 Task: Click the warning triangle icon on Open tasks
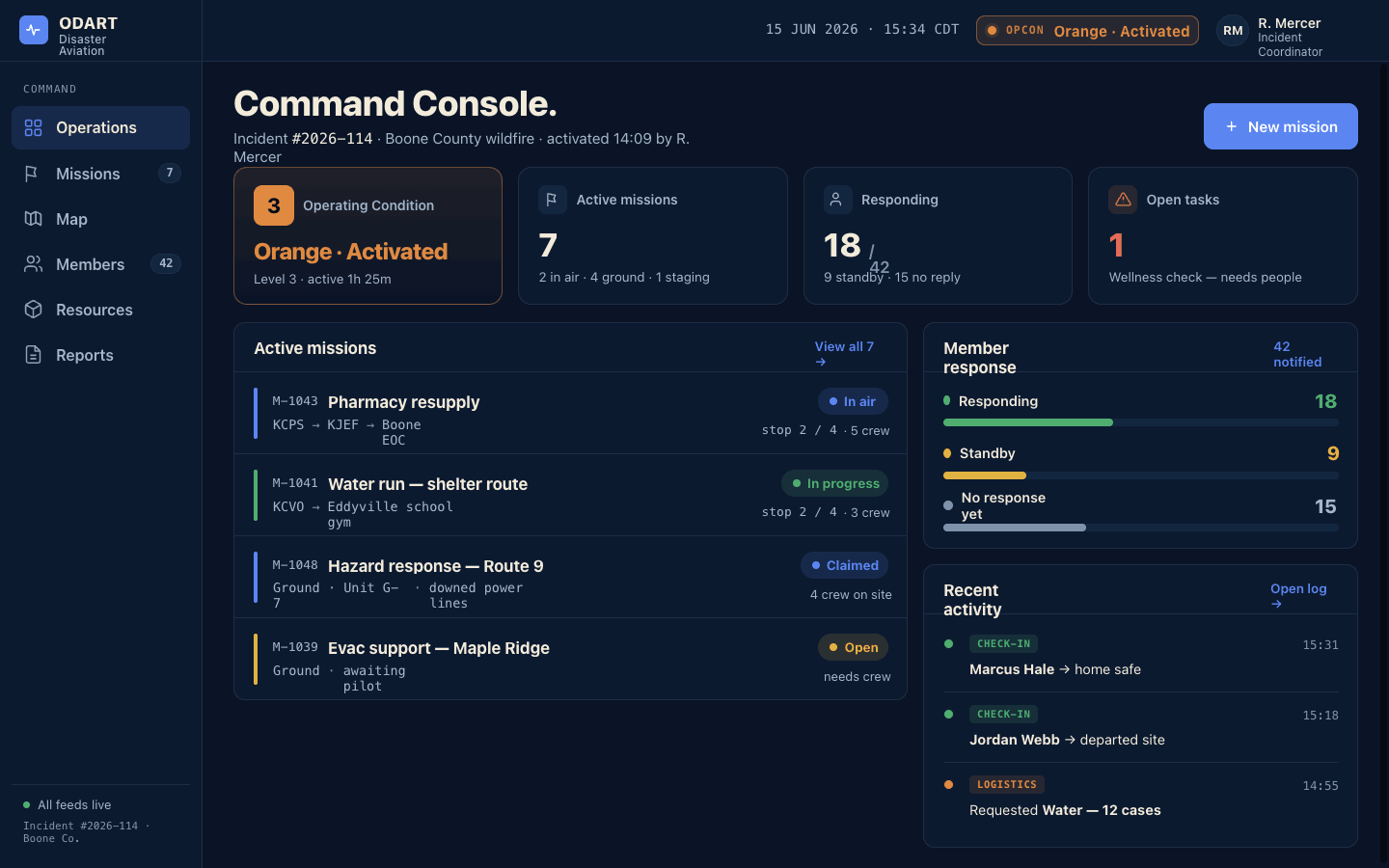pos(1123,200)
